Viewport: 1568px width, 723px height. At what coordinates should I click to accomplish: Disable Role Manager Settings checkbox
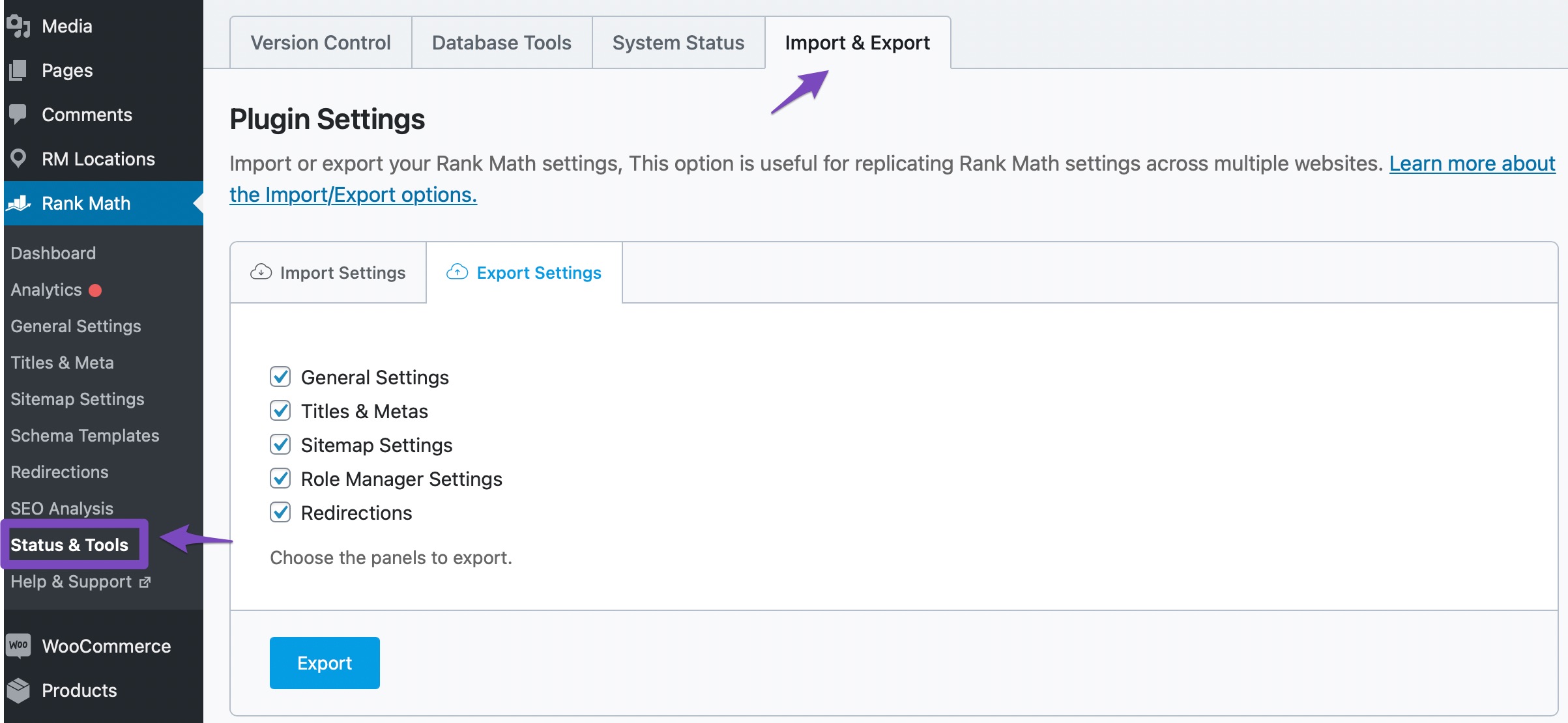click(280, 478)
